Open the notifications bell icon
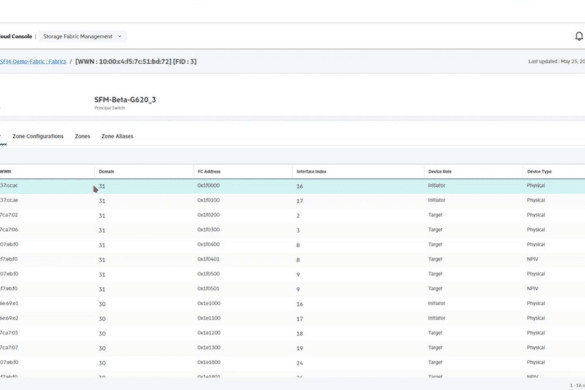The width and height of the screenshot is (585, 390). coord(579,36)
